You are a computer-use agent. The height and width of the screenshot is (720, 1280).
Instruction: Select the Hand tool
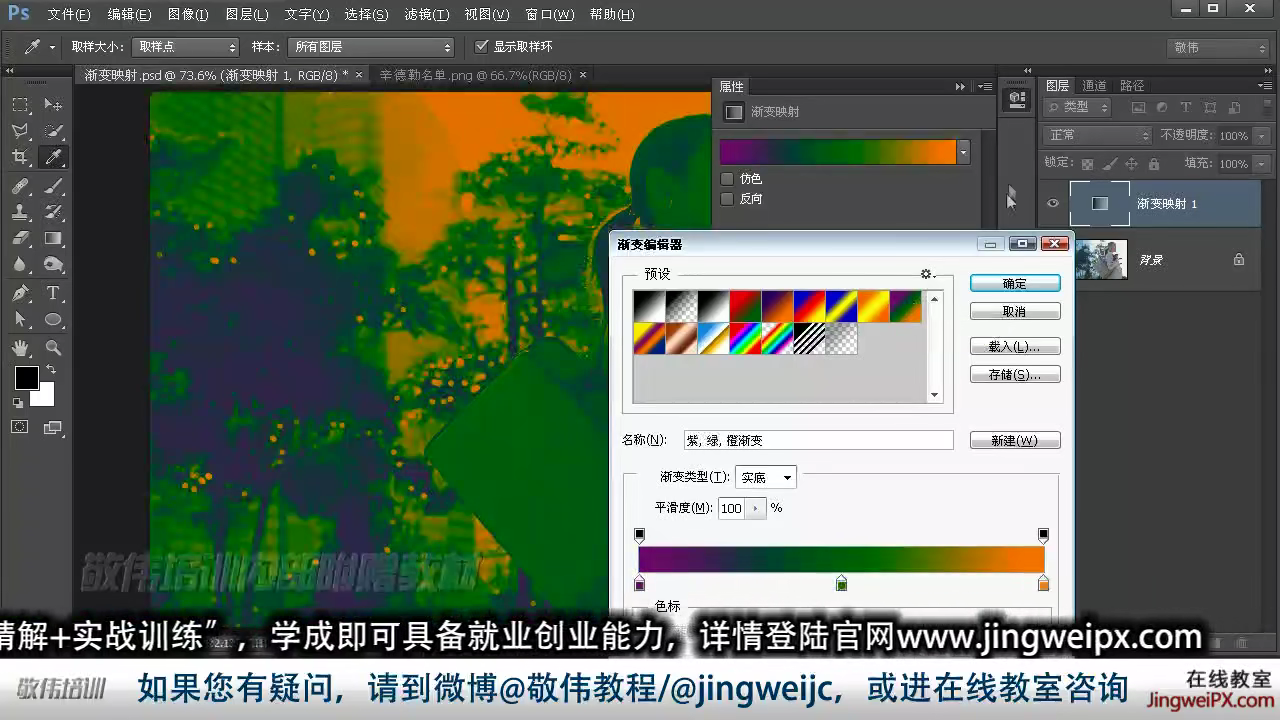20,348
